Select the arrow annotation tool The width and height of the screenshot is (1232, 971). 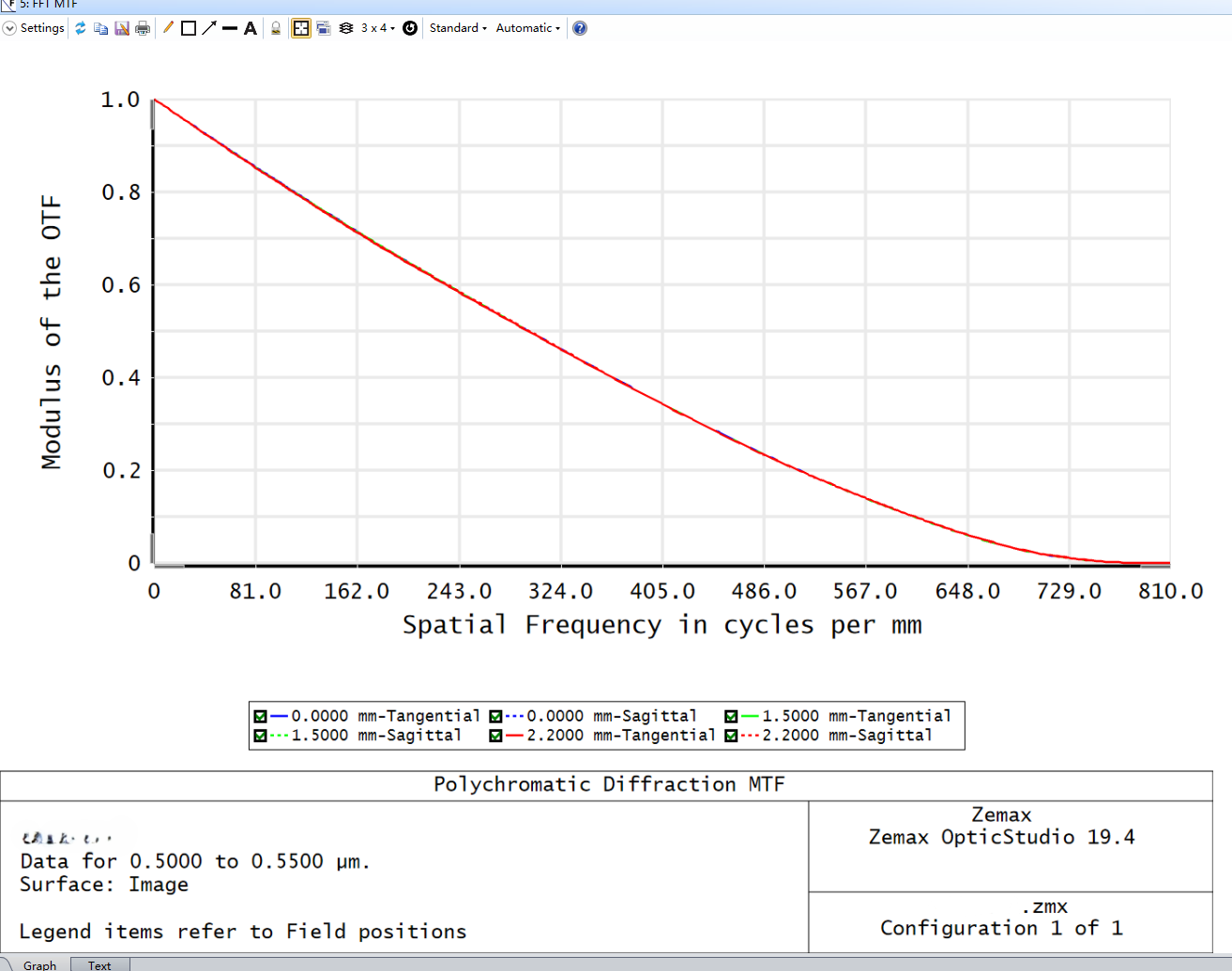(207, 28)
